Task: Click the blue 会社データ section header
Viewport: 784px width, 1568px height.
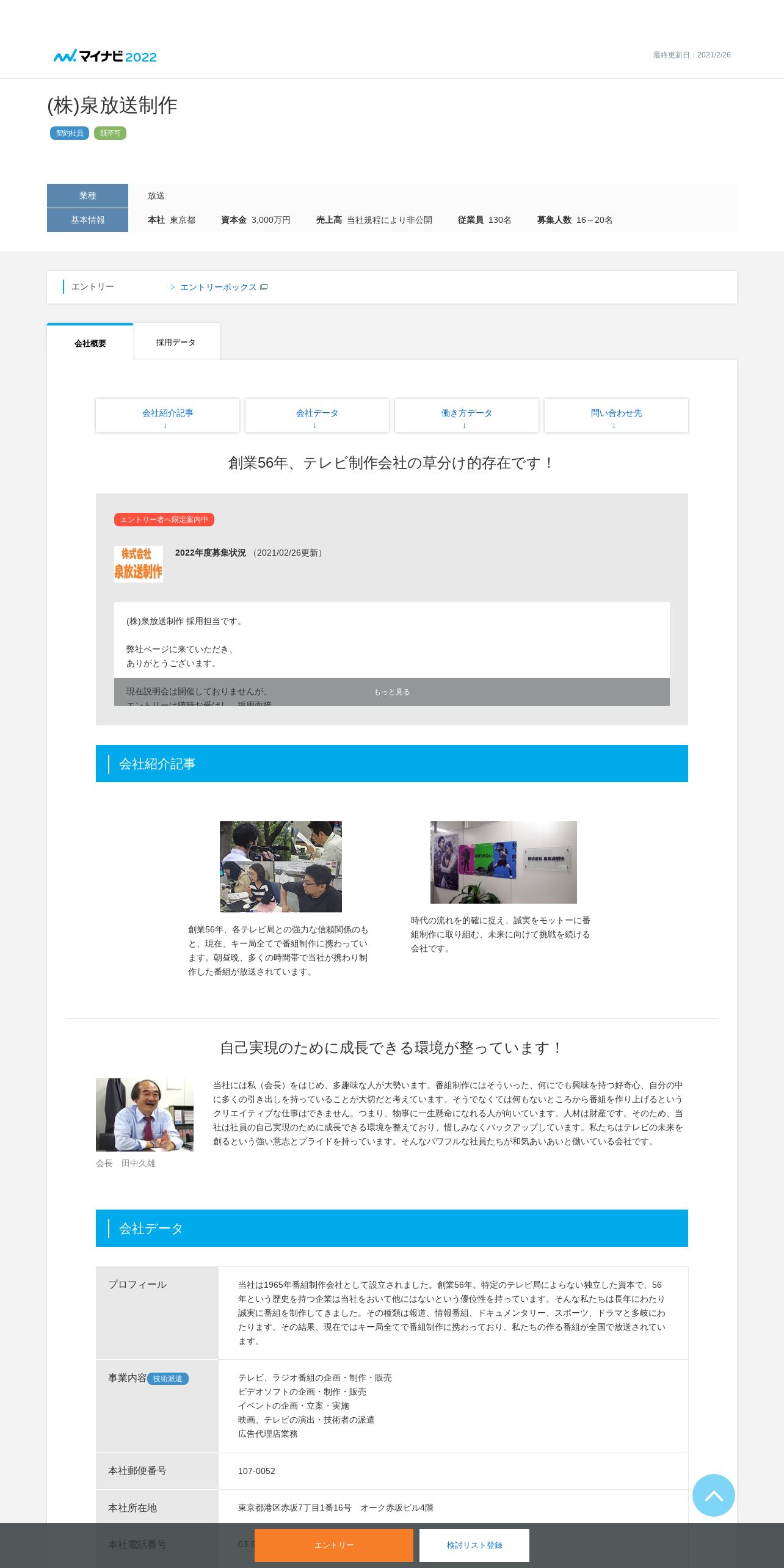Action: [x=392, y=1228]
